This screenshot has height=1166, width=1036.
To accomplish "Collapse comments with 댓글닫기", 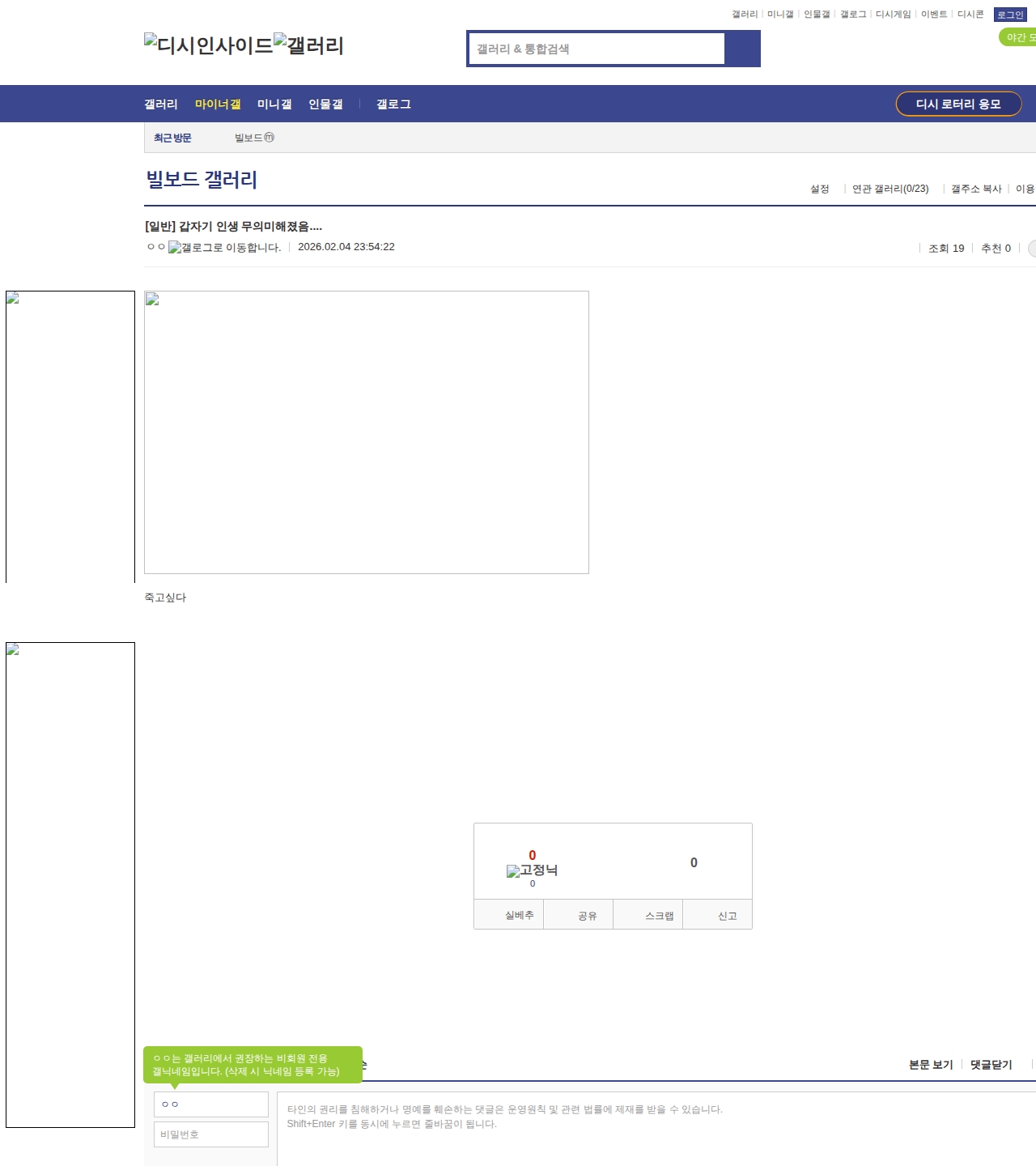I will (991, 1065).
